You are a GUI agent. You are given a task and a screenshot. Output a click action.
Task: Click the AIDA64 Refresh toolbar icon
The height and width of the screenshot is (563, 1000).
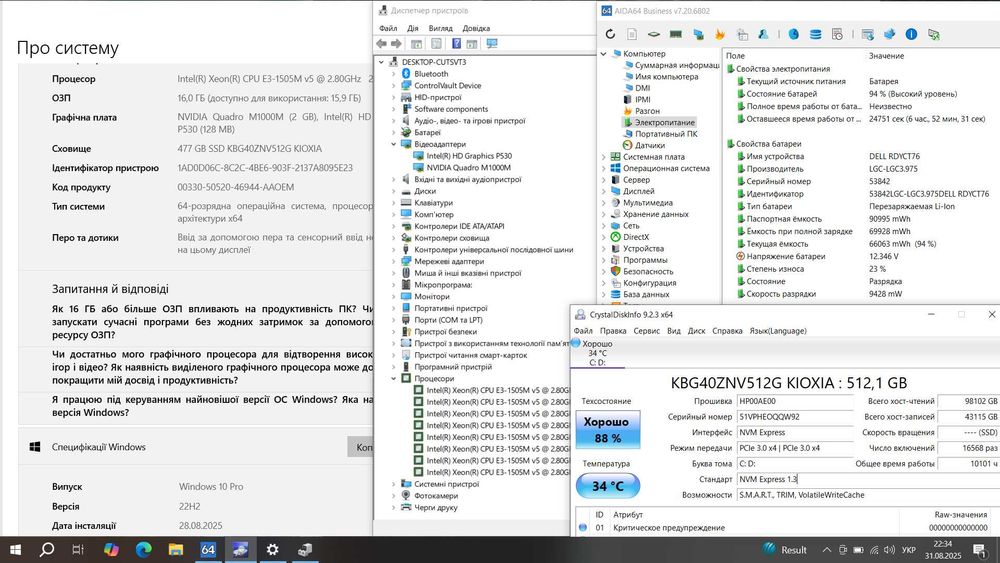(610, 34)
